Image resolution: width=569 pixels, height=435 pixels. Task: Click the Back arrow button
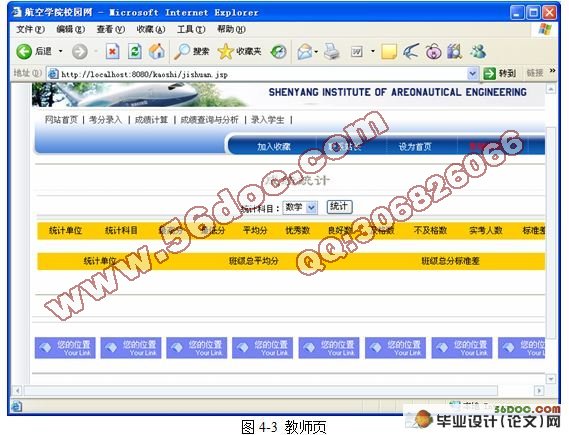point(24,52)
